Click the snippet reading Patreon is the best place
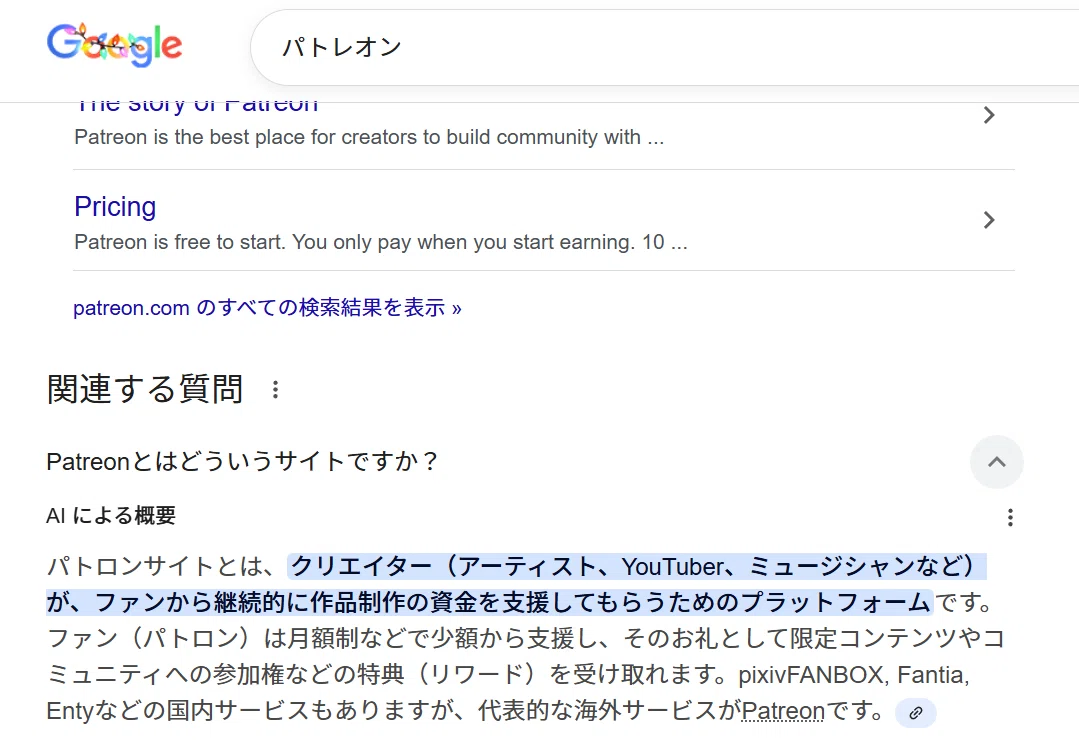The image size is (1079, 742). 369,138
